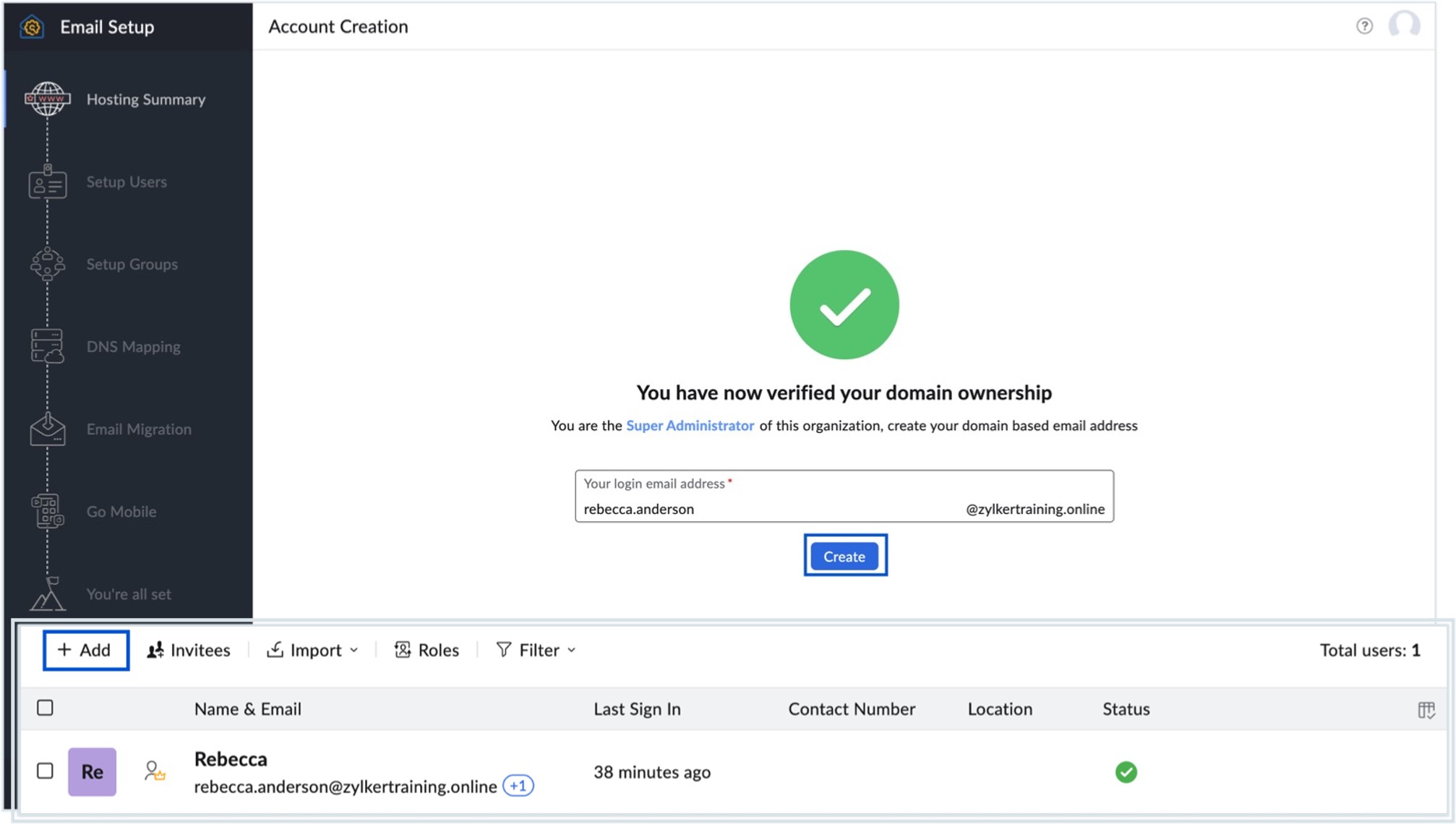1456x824 pixels.
Task: Open the help question mark icon
Action: (1364, 26)
